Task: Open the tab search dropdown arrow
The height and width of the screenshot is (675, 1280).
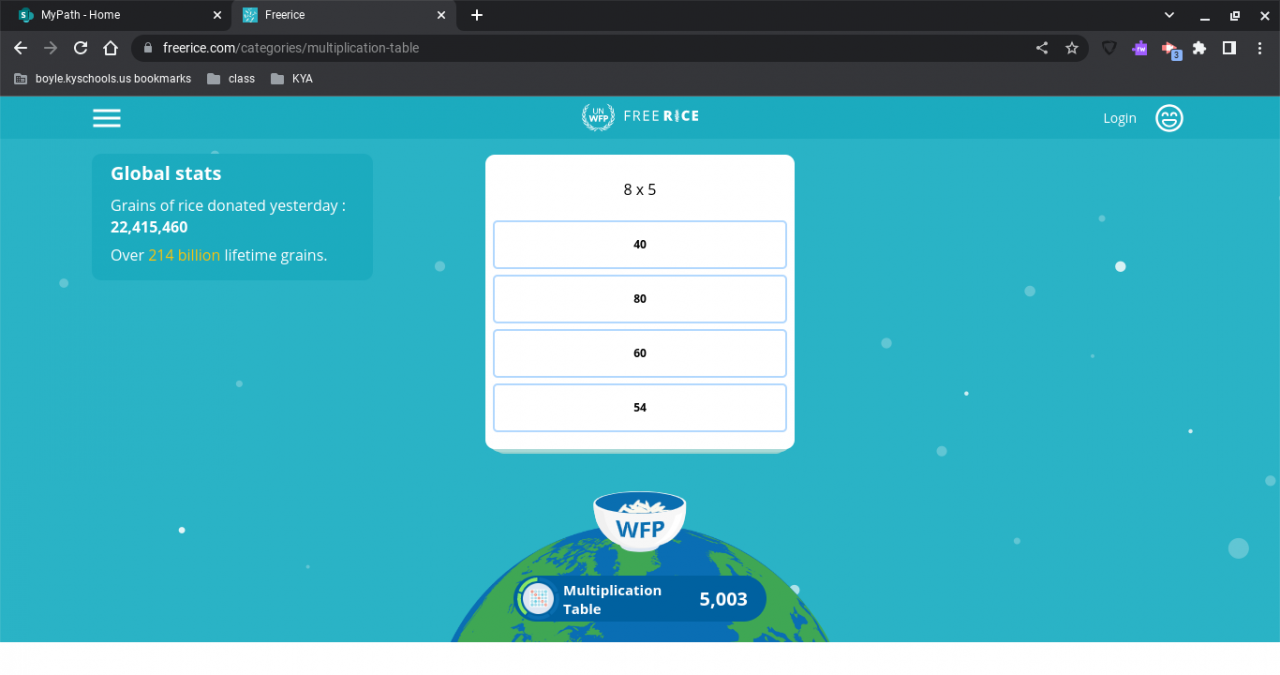Action: (1169, 15)
